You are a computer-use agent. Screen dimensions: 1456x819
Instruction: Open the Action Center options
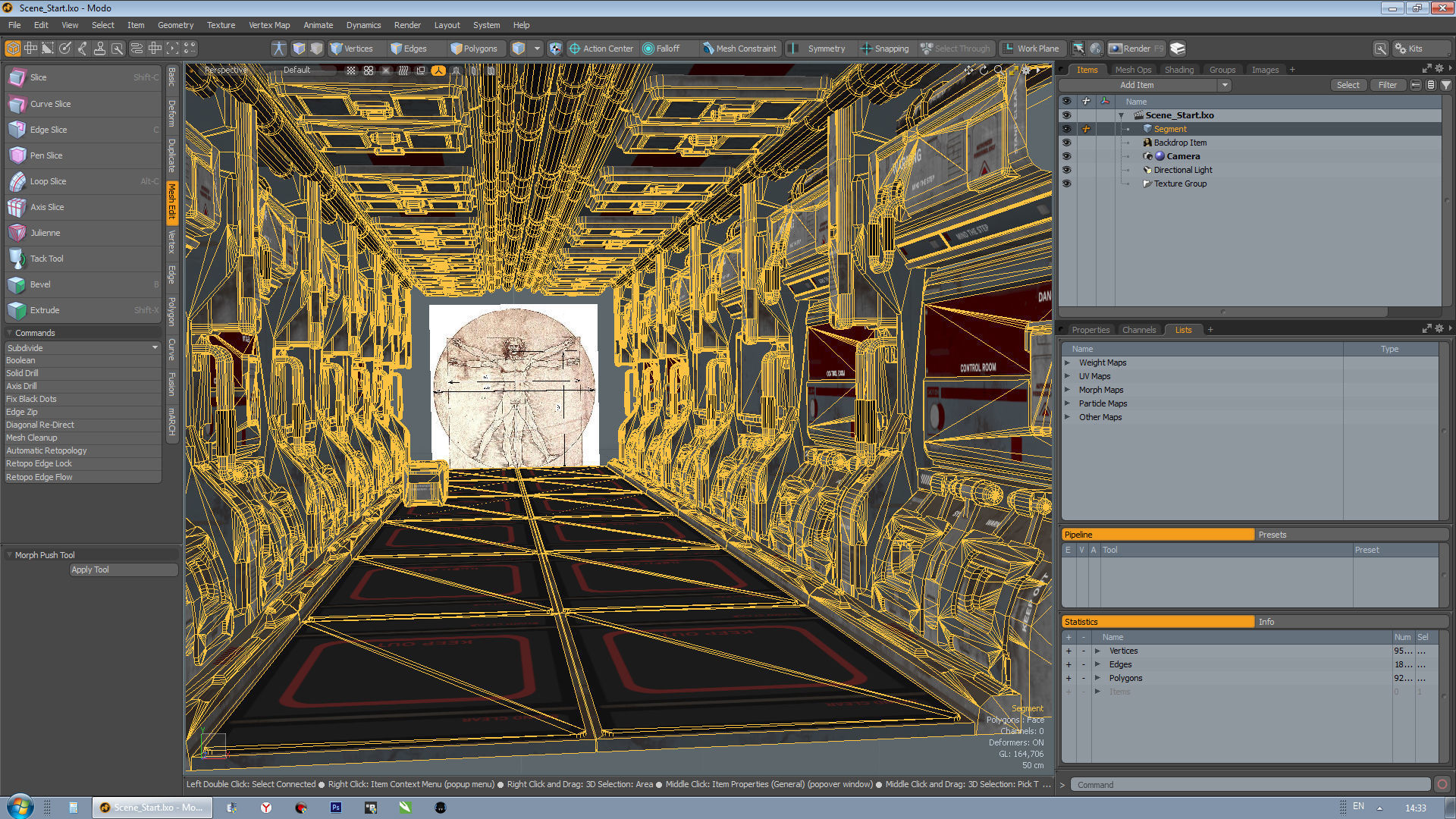point(601,49)
